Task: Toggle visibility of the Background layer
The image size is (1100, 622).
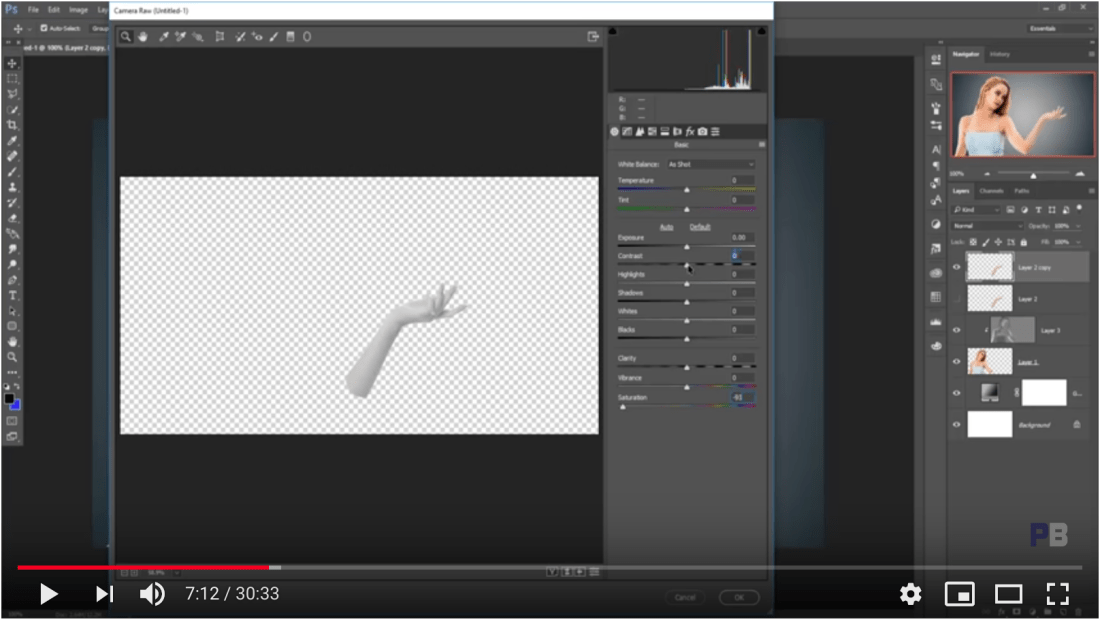Action: (x=955, y=425)
